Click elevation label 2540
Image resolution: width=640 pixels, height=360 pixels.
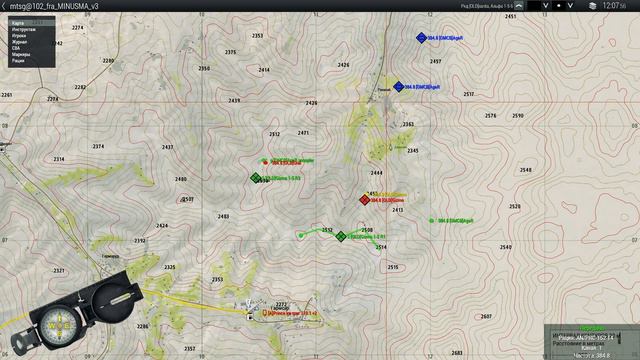[505, 247]
